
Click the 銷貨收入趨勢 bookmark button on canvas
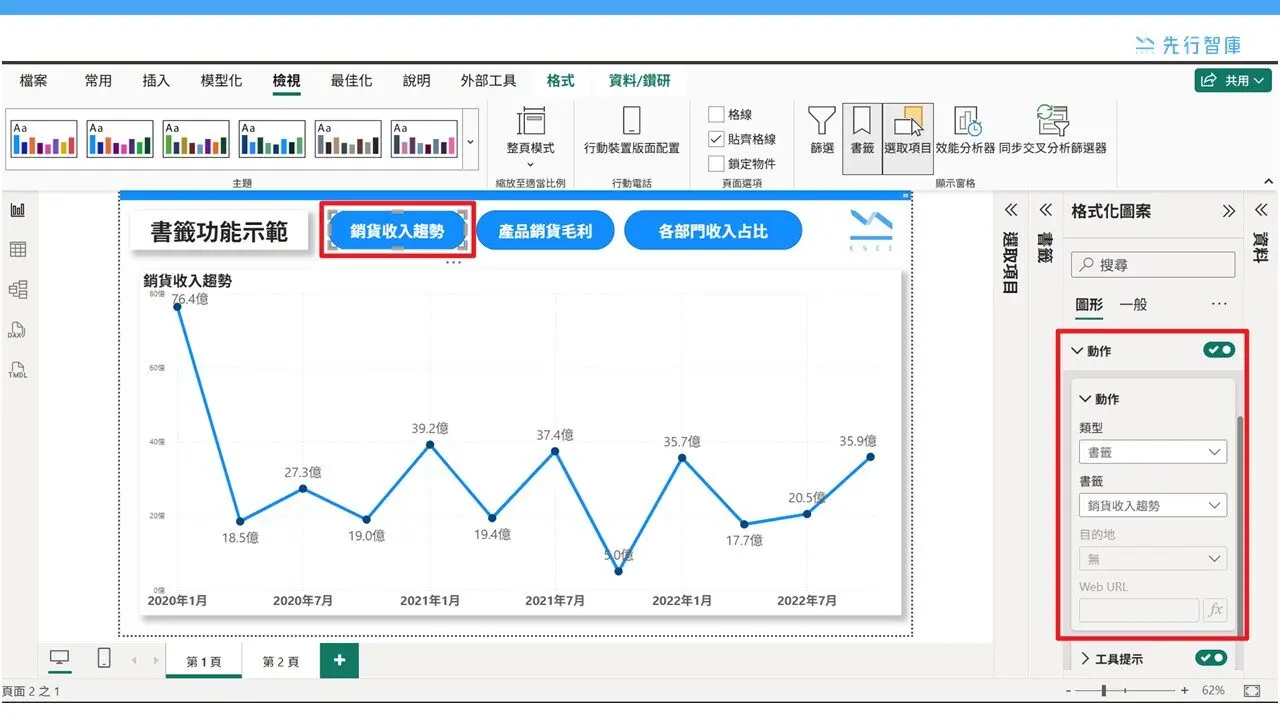[x=397, y=231]
